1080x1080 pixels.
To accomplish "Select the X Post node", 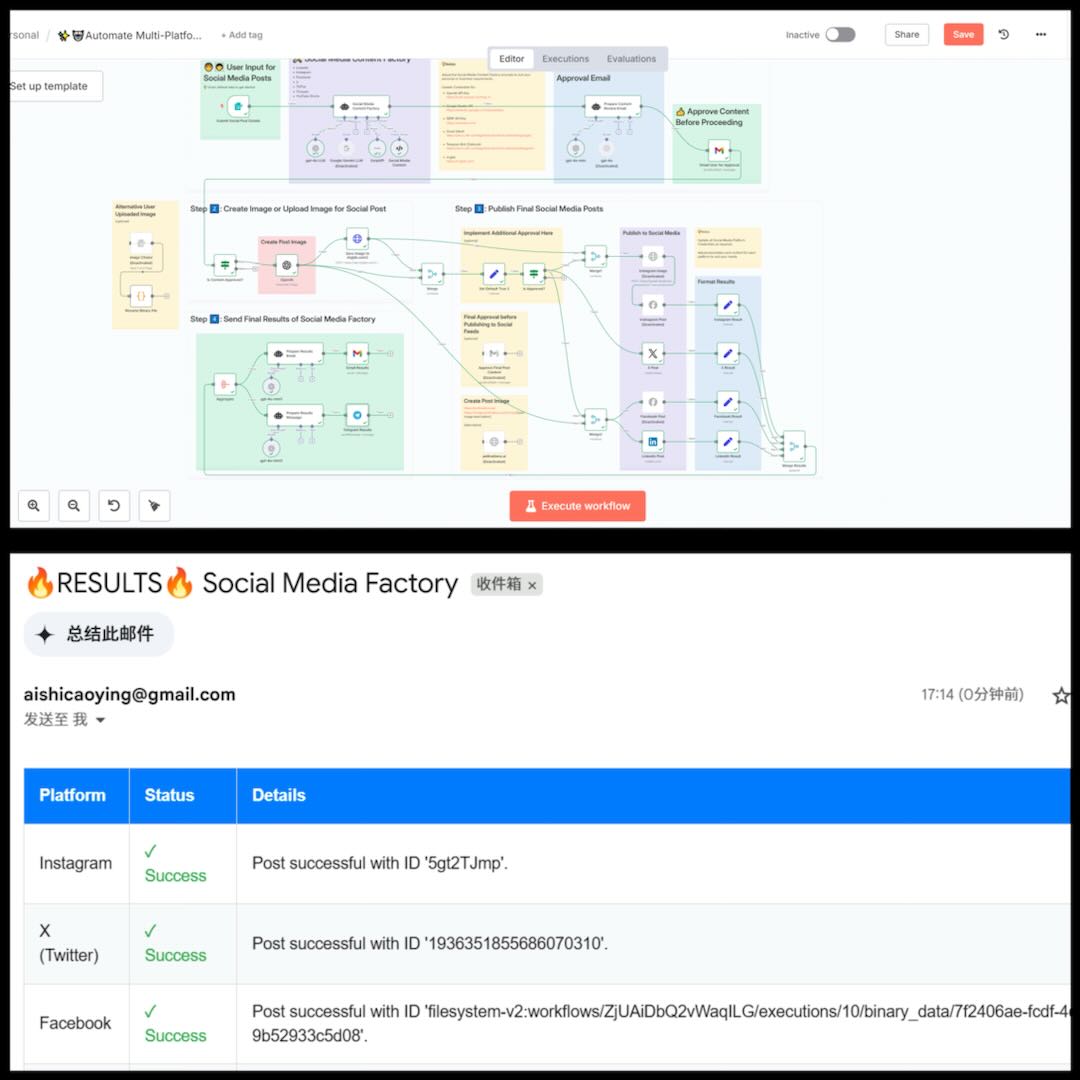I will click(653, 354).
